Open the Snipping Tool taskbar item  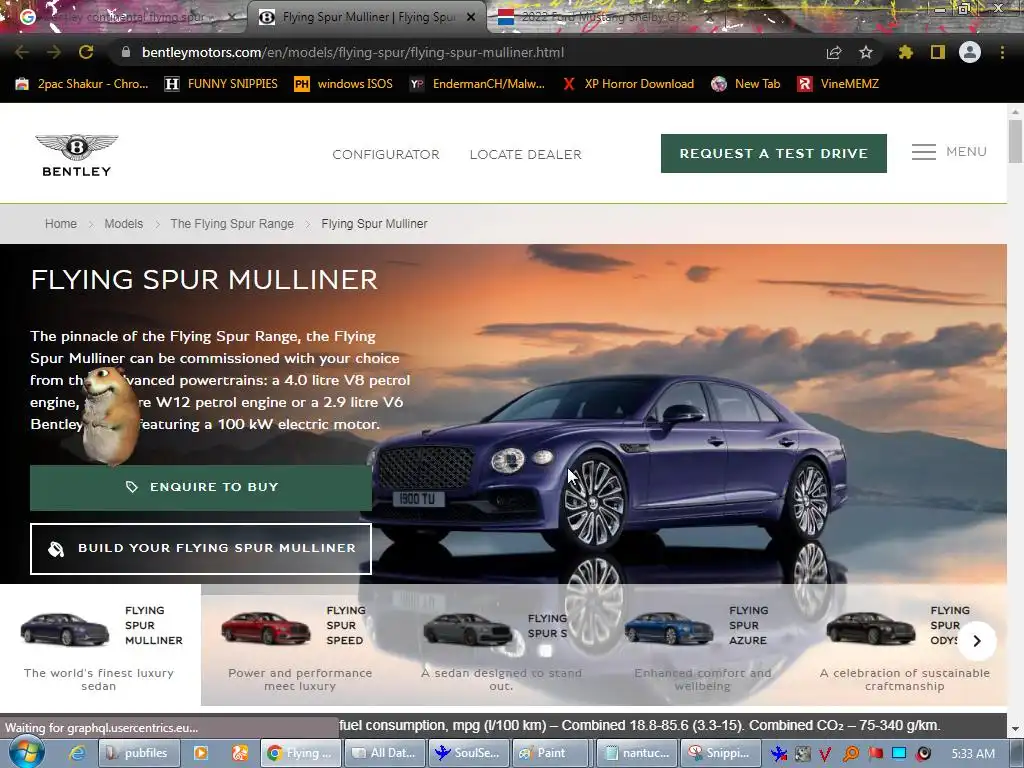(720, 753)
